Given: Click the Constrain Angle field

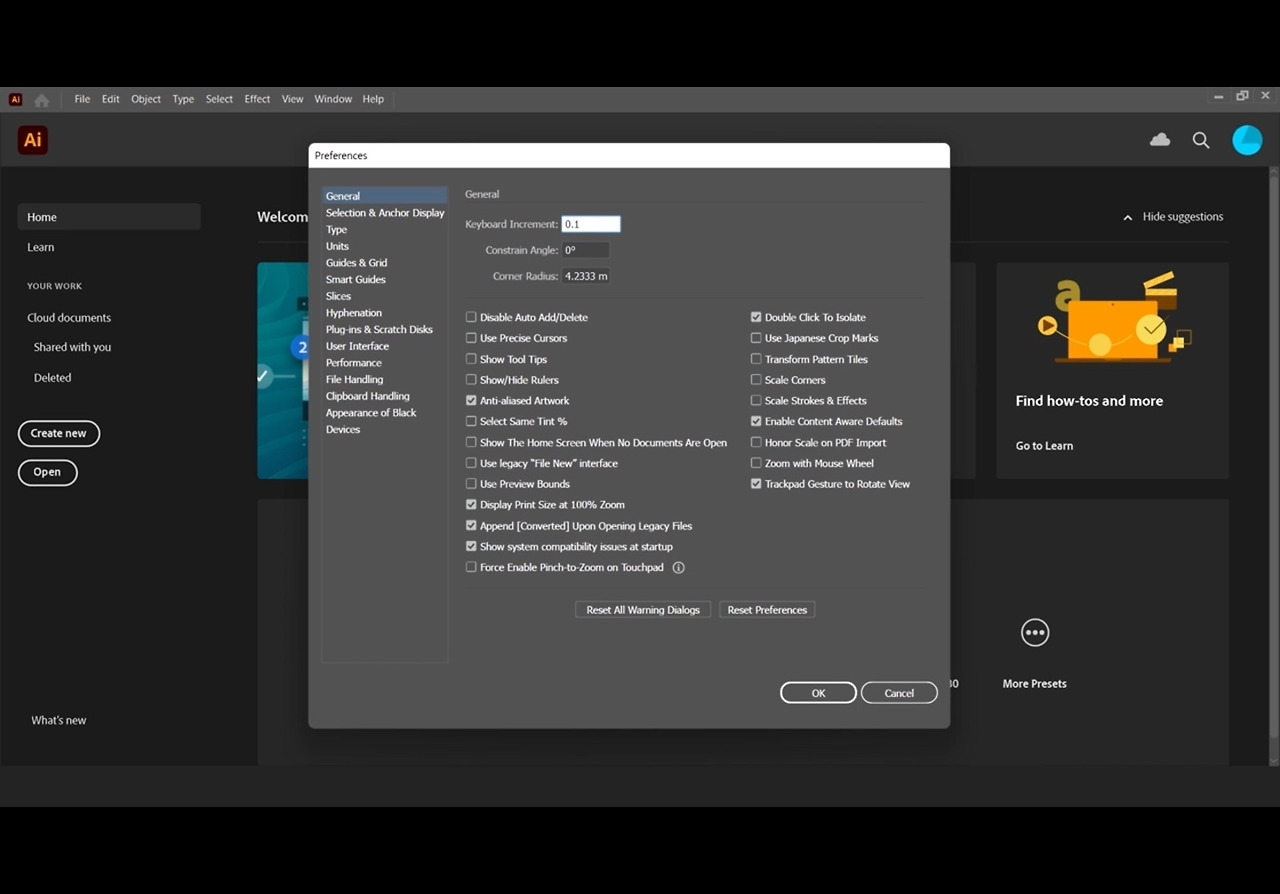Looking at the screenshot, I should 585,250.
